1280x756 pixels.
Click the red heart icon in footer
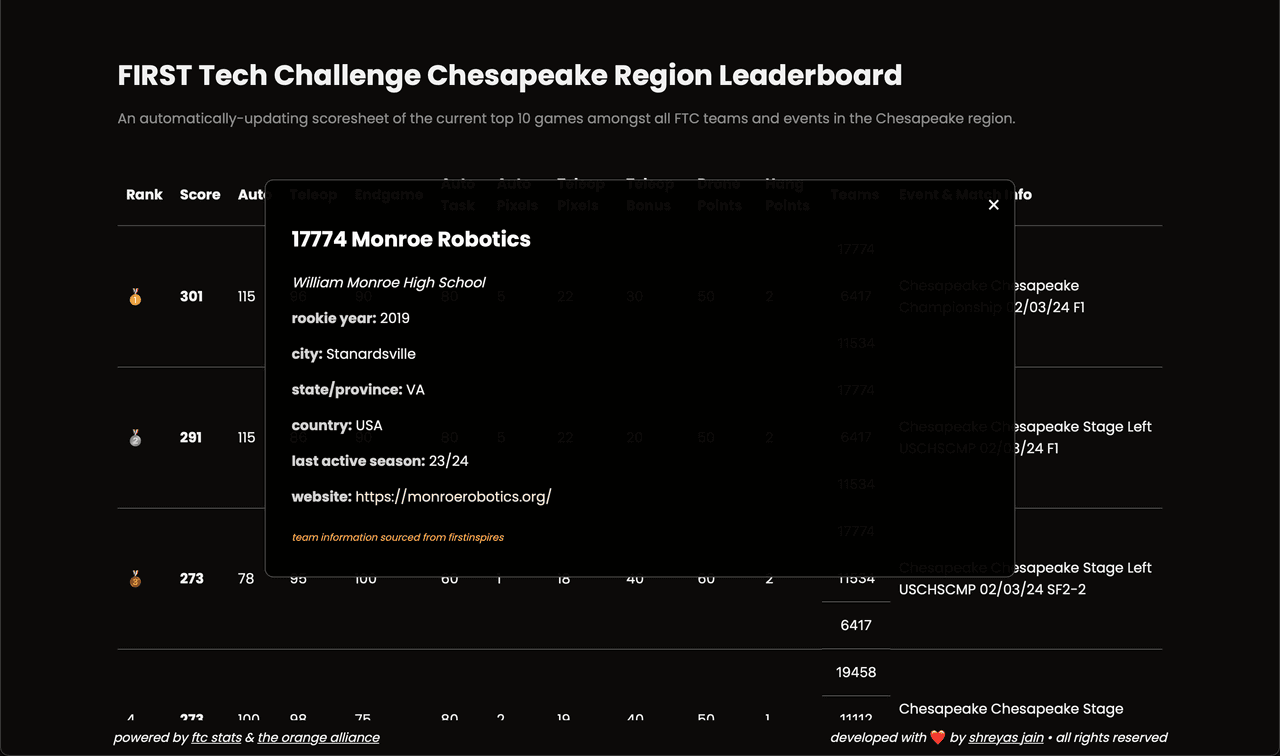pyautogui.click(x=938, y=738)
